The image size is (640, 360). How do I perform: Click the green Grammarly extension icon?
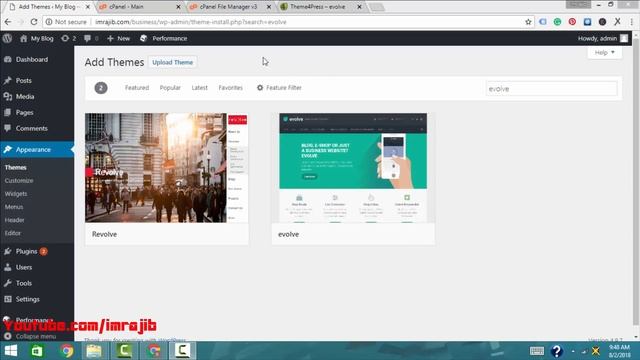click(557, 22)
